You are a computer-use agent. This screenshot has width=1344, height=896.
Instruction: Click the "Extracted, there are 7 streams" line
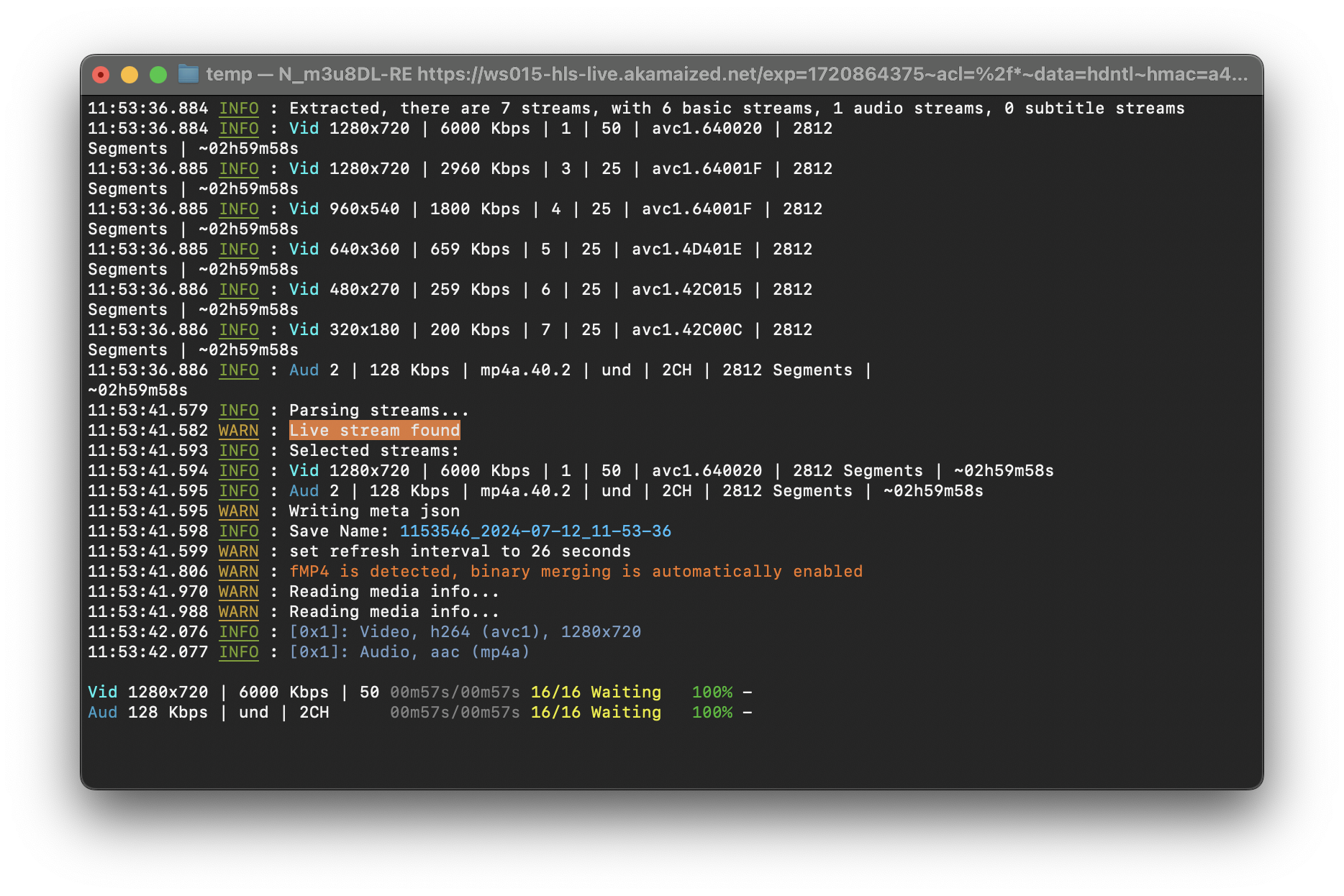(736, 108)
